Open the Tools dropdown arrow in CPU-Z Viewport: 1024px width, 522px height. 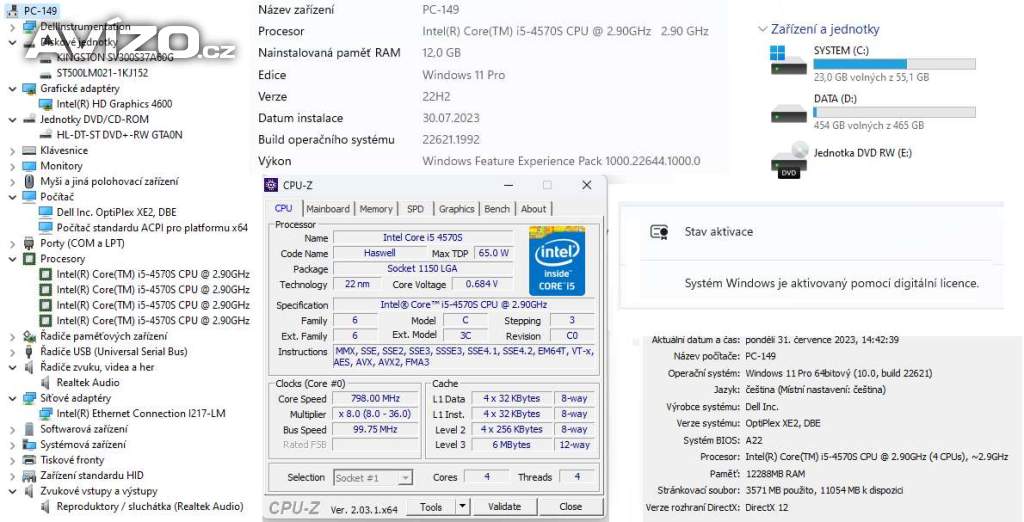click(x=462, y=506)
